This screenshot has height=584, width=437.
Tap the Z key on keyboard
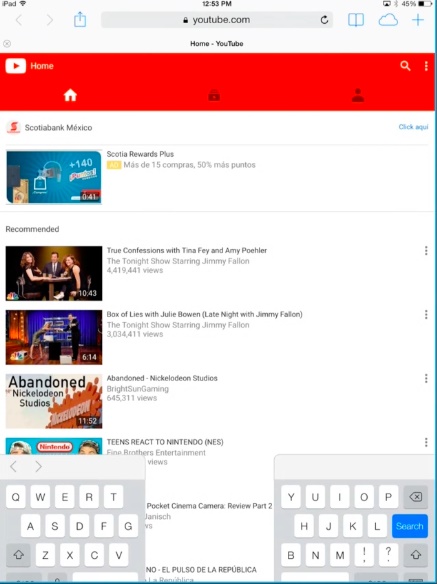tap(45, 555)
